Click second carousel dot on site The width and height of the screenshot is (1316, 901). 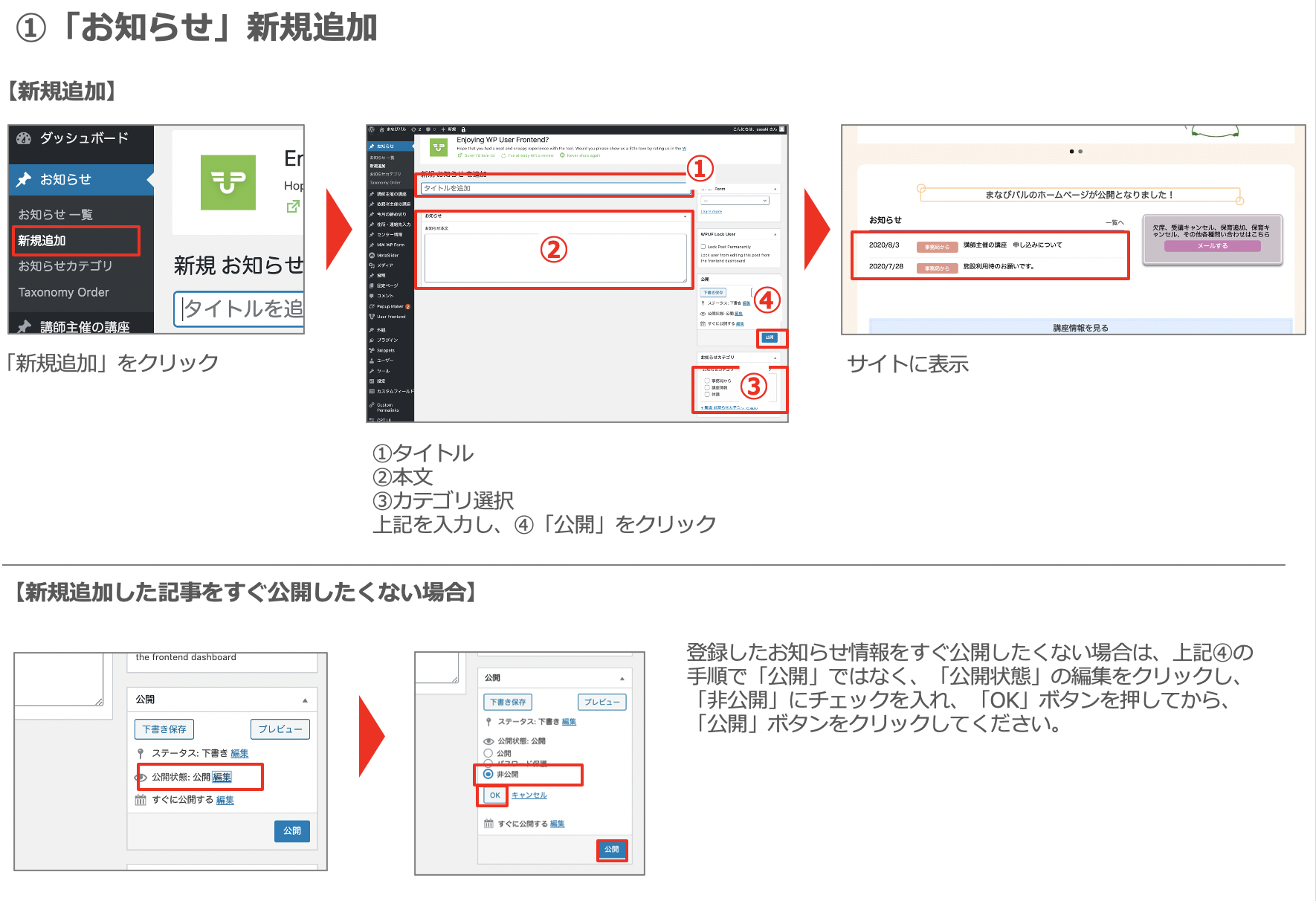click(x=1080, y=151)
